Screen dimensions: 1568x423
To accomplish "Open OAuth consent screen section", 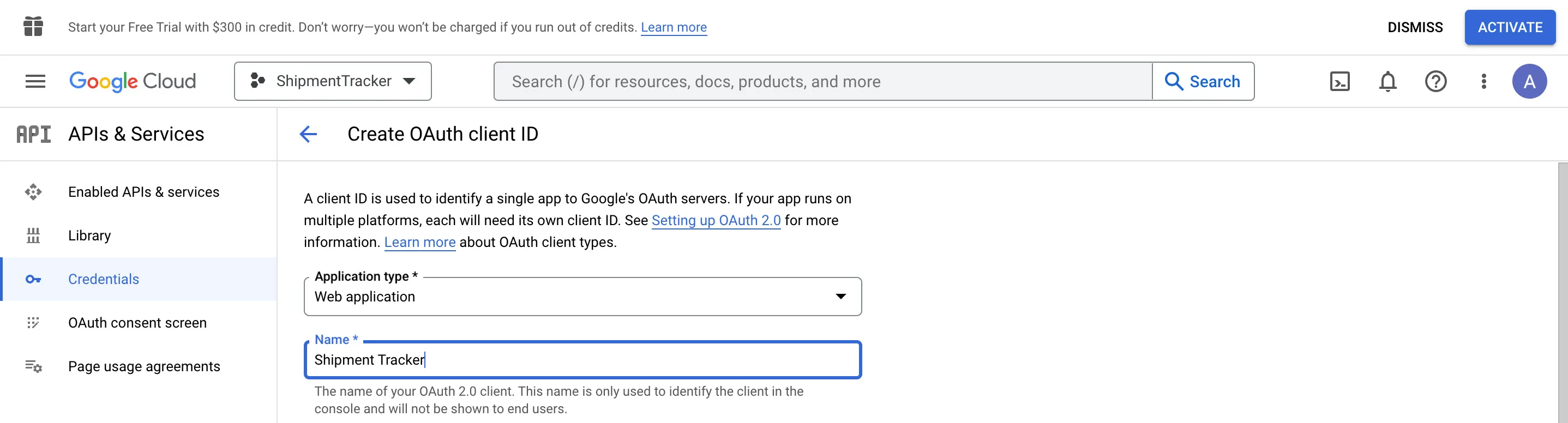I will [139, 323].
